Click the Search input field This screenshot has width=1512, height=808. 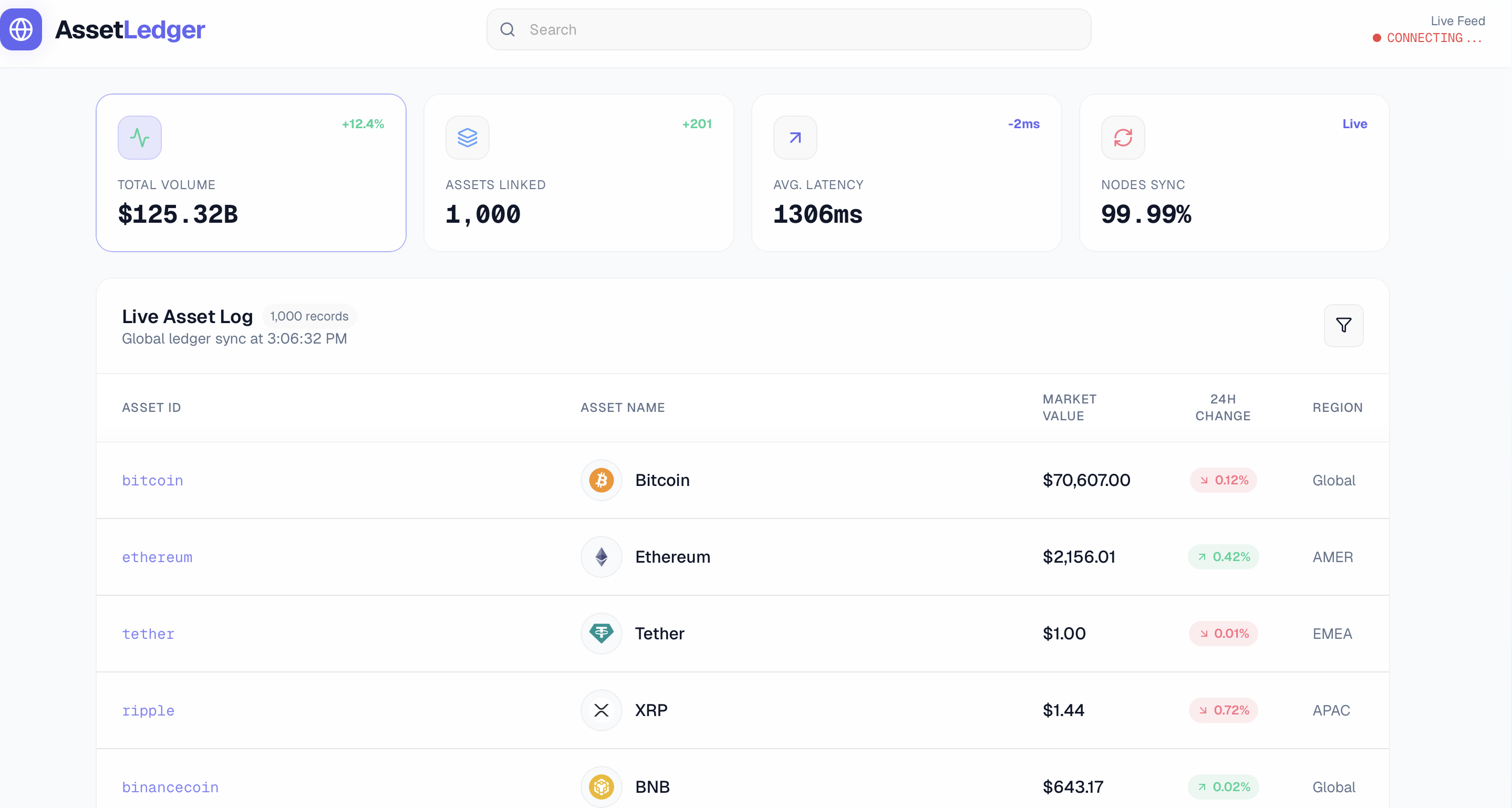[x=705, y=29]
